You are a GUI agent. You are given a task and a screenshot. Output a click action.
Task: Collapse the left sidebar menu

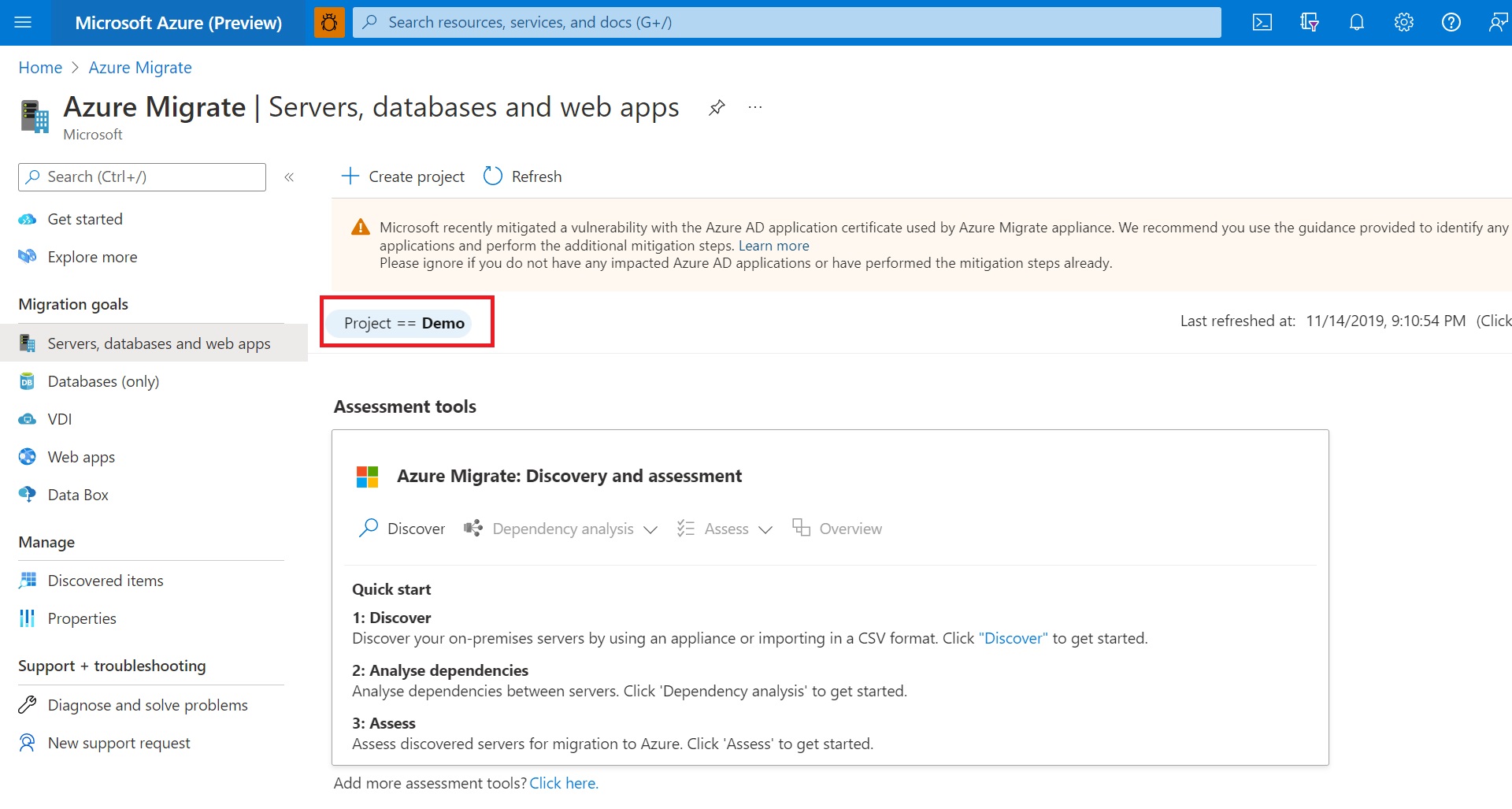(289, 177)
